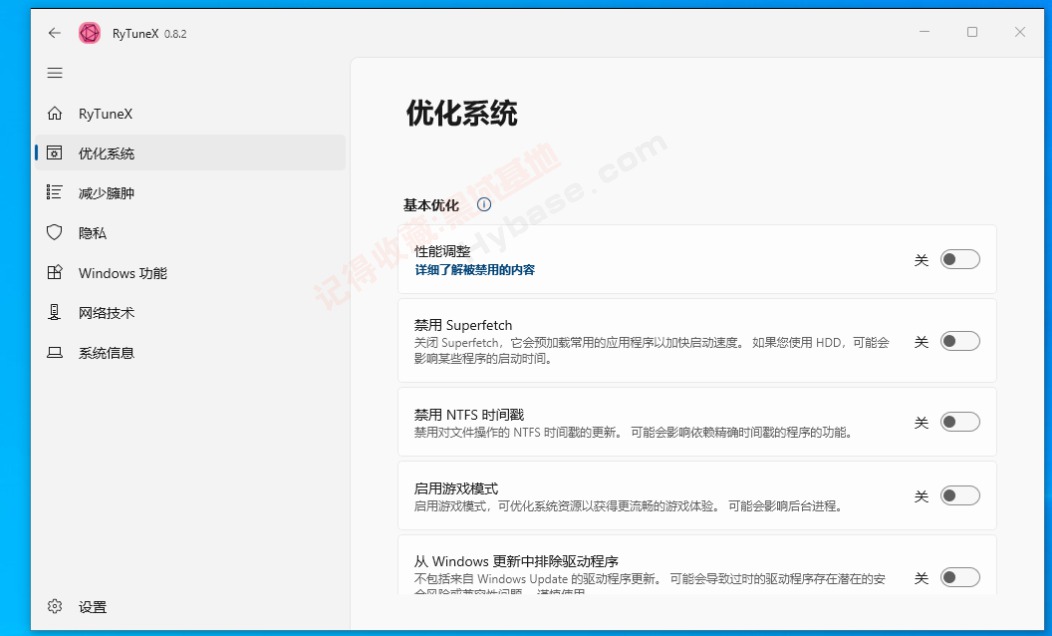Maximize the RyTuneX window
Viewport: 1052px width, 636px height.
[x=971, y=32]
